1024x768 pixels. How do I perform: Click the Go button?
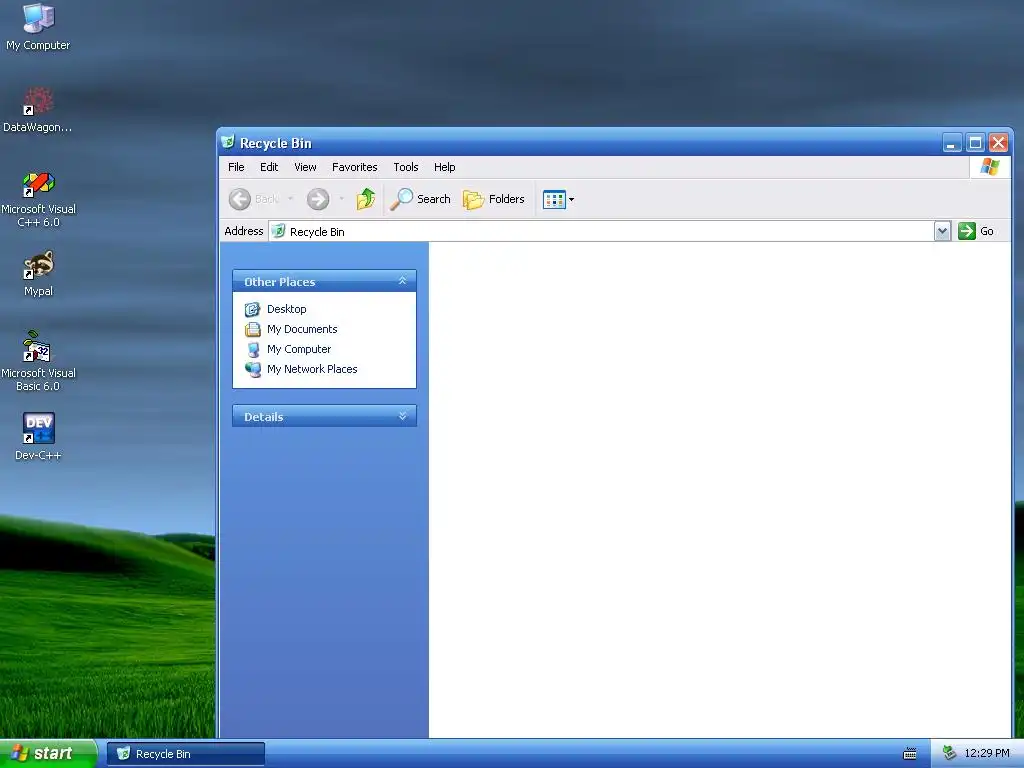[x=976, y=231]
